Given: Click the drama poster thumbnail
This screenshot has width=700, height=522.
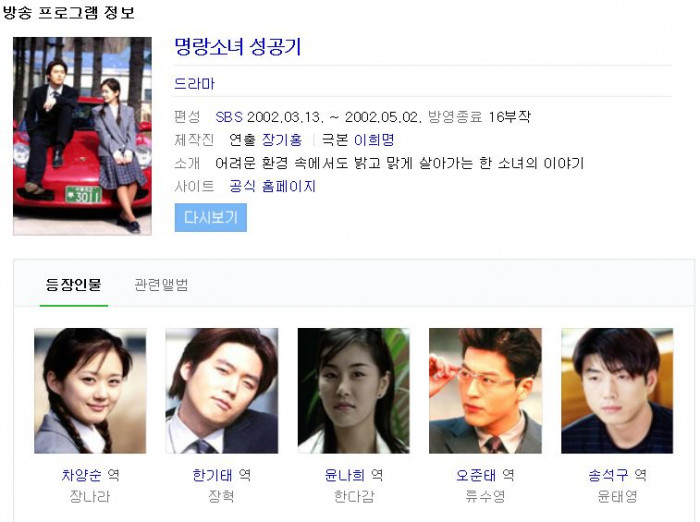Looking at the screenshot, I should click(x=83, y=136).
